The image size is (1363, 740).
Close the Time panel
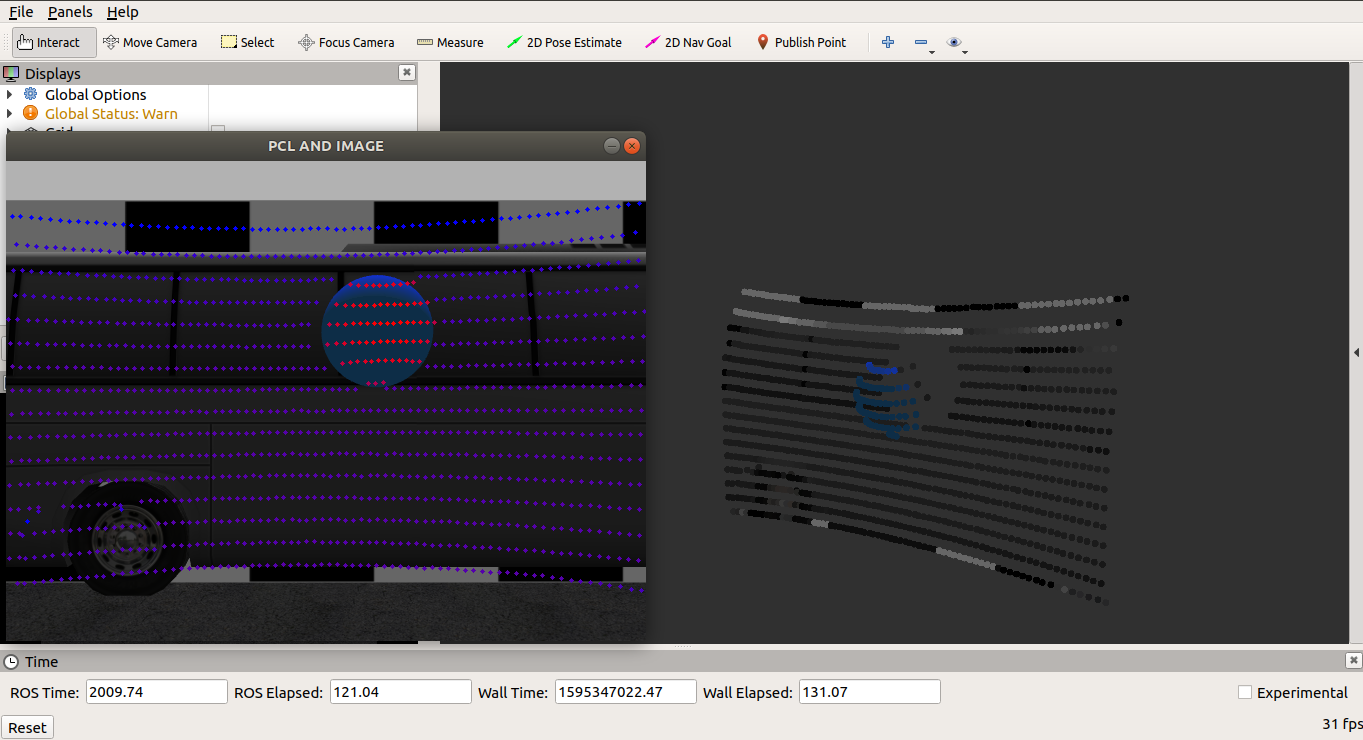[1353, 660]
